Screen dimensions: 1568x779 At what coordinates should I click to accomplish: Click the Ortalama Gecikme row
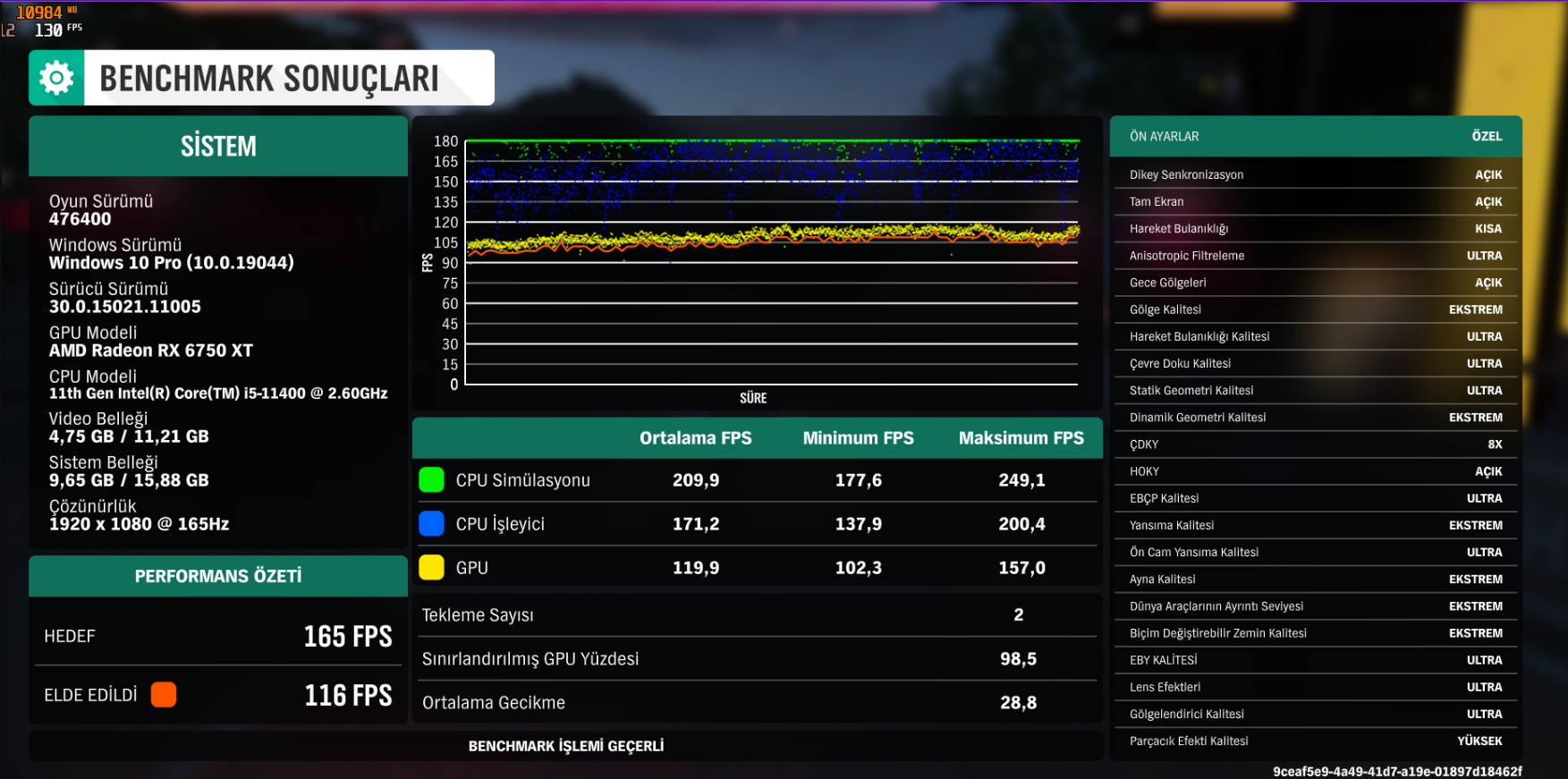click(757, 702)
